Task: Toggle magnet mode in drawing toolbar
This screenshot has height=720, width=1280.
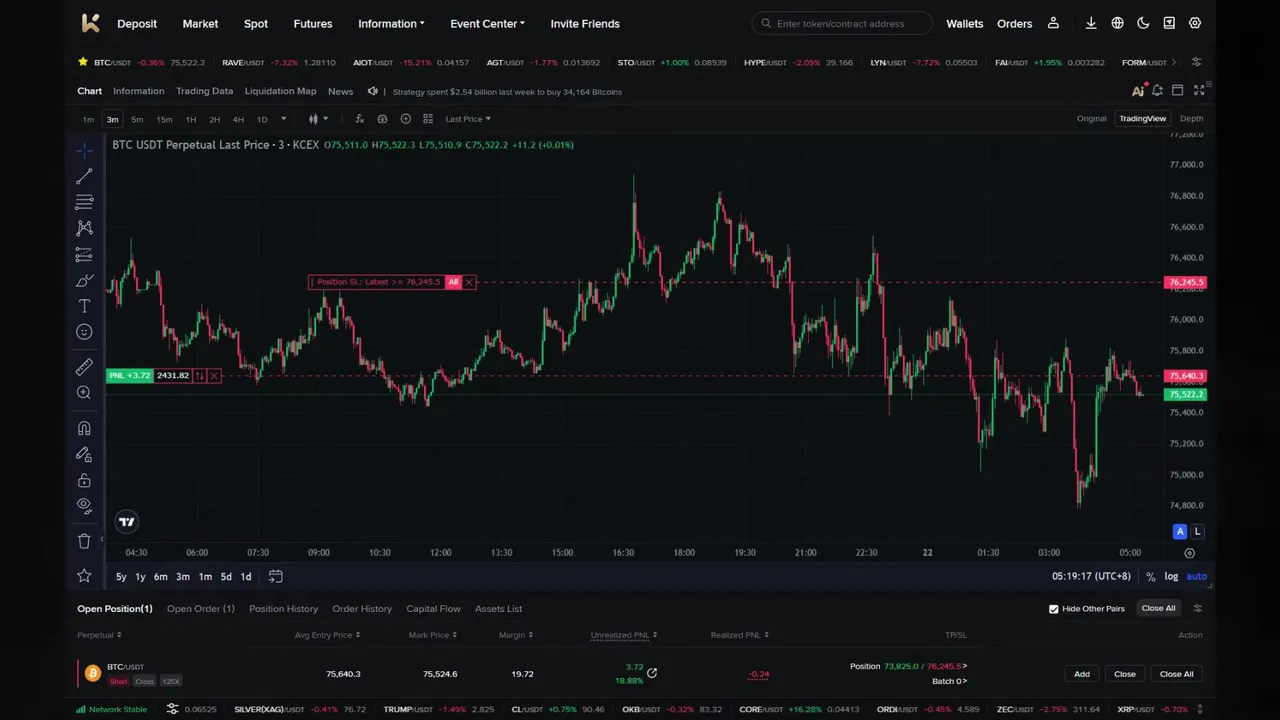Action: (x=84, y=428)
